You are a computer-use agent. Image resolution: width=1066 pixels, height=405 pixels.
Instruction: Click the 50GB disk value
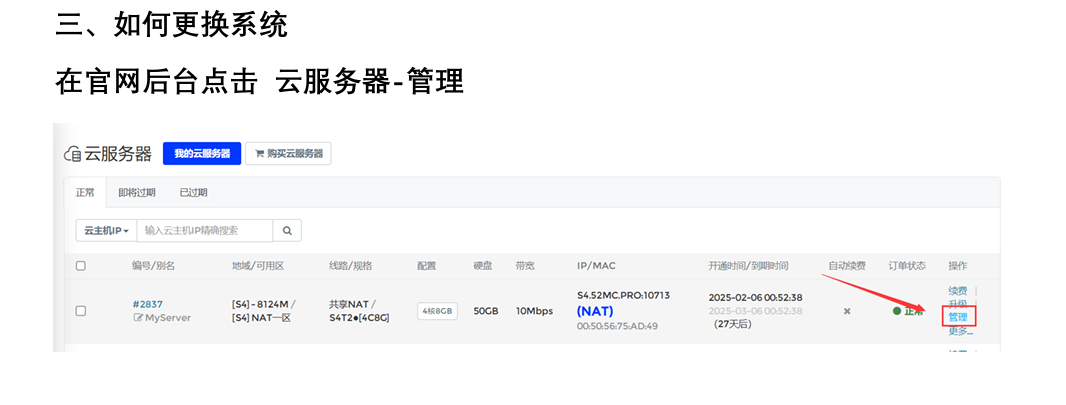click(x=486, y=311)
